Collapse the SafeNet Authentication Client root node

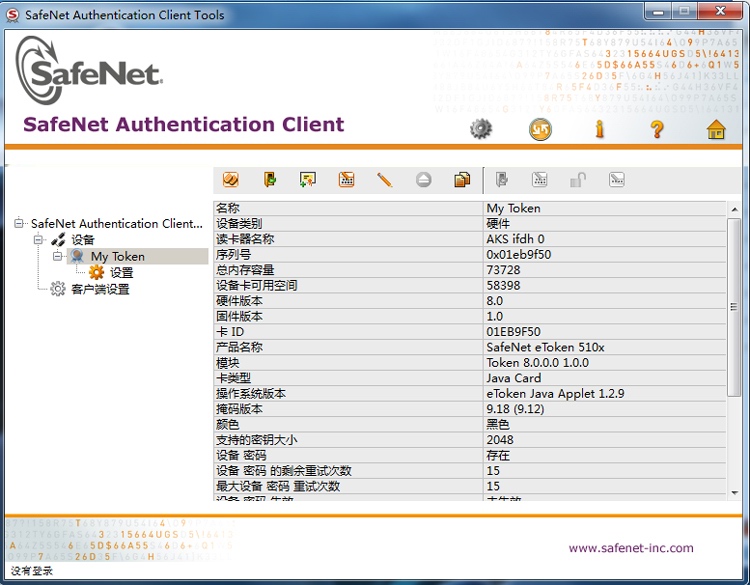point(19,223)
